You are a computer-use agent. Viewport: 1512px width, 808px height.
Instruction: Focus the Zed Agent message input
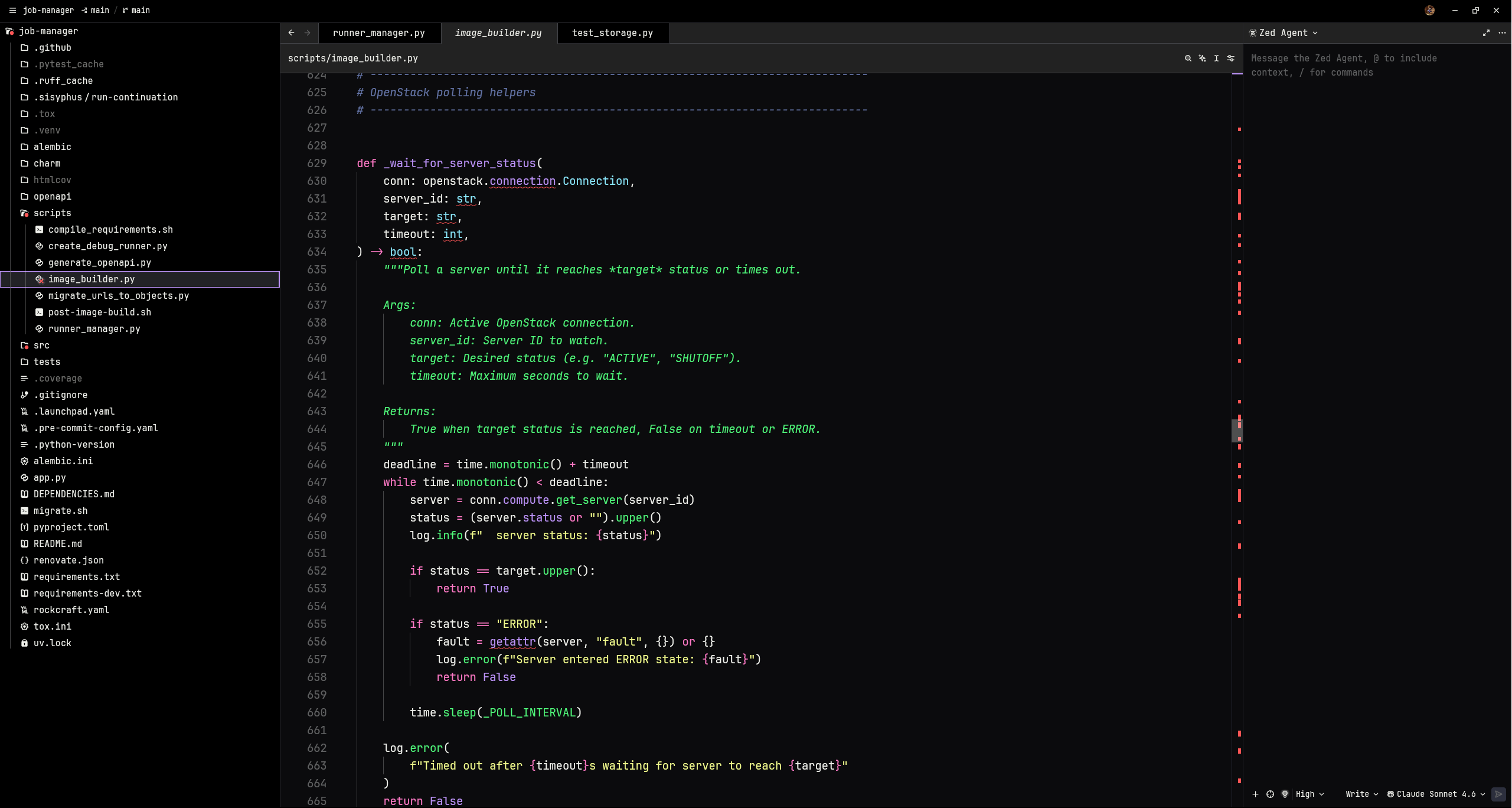pyautogui.click(x=1376, y=65)
